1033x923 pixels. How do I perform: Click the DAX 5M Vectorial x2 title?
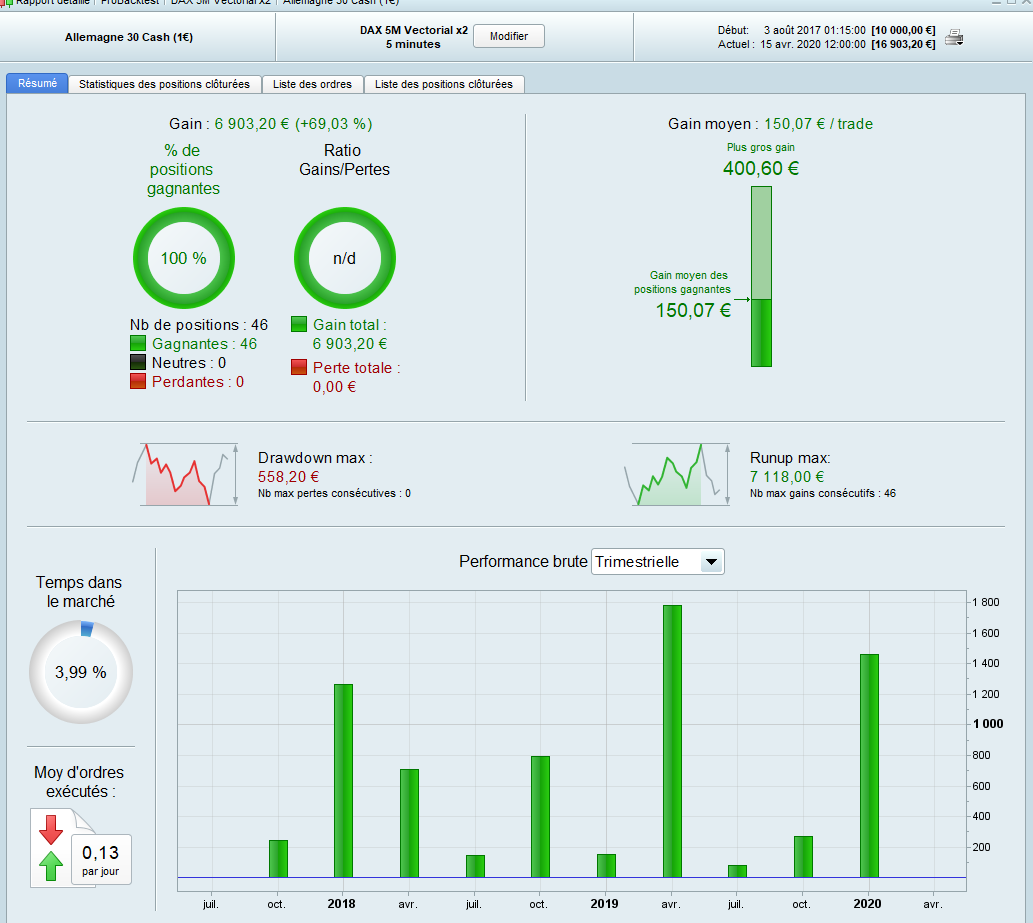(x=414, y=30)
